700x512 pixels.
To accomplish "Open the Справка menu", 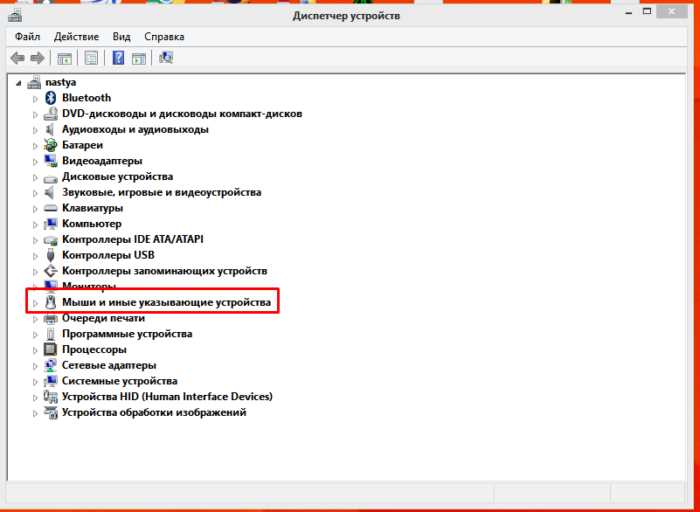I will point(164,37).
